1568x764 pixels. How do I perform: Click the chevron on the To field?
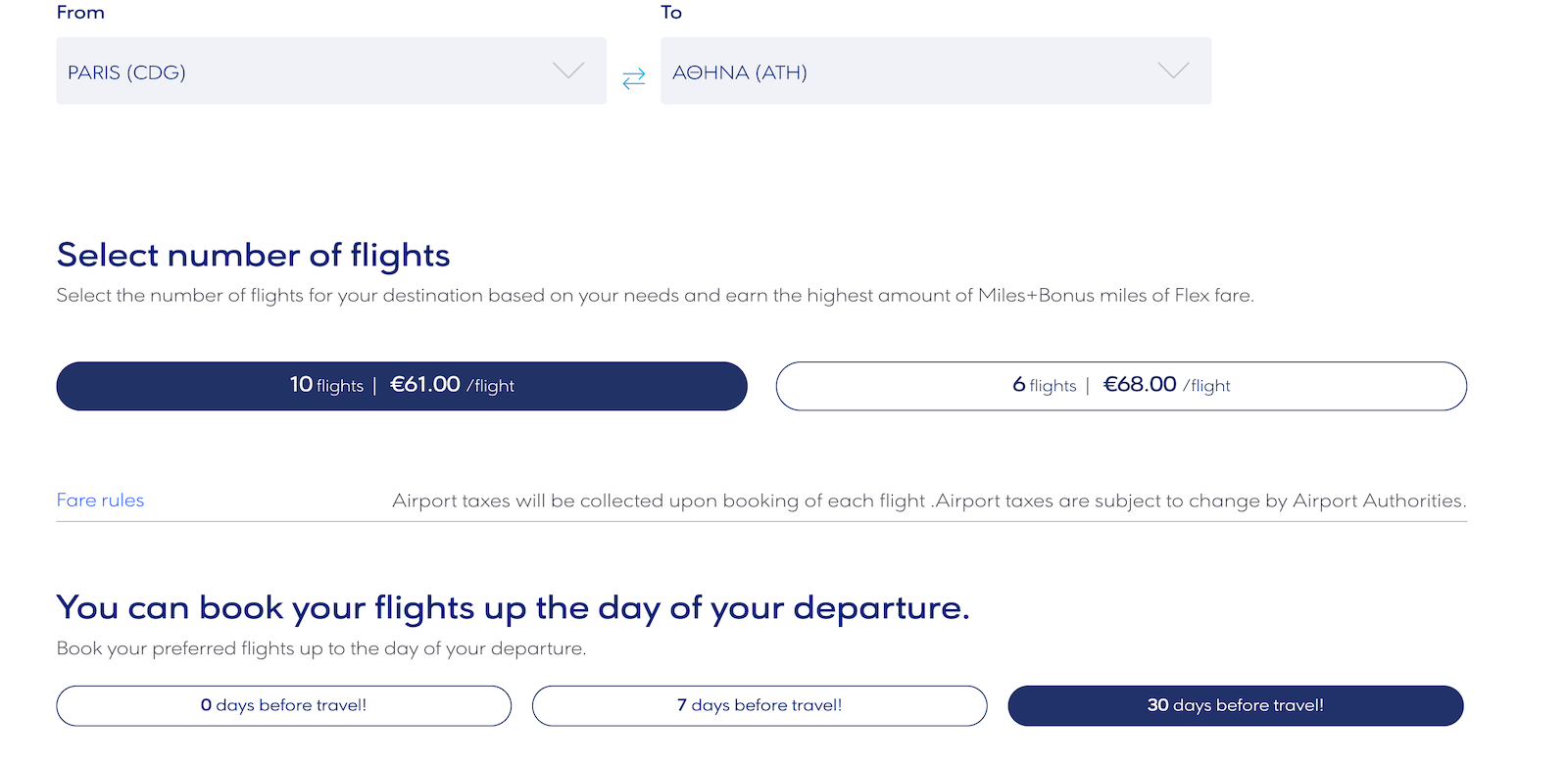[1172, 71]
